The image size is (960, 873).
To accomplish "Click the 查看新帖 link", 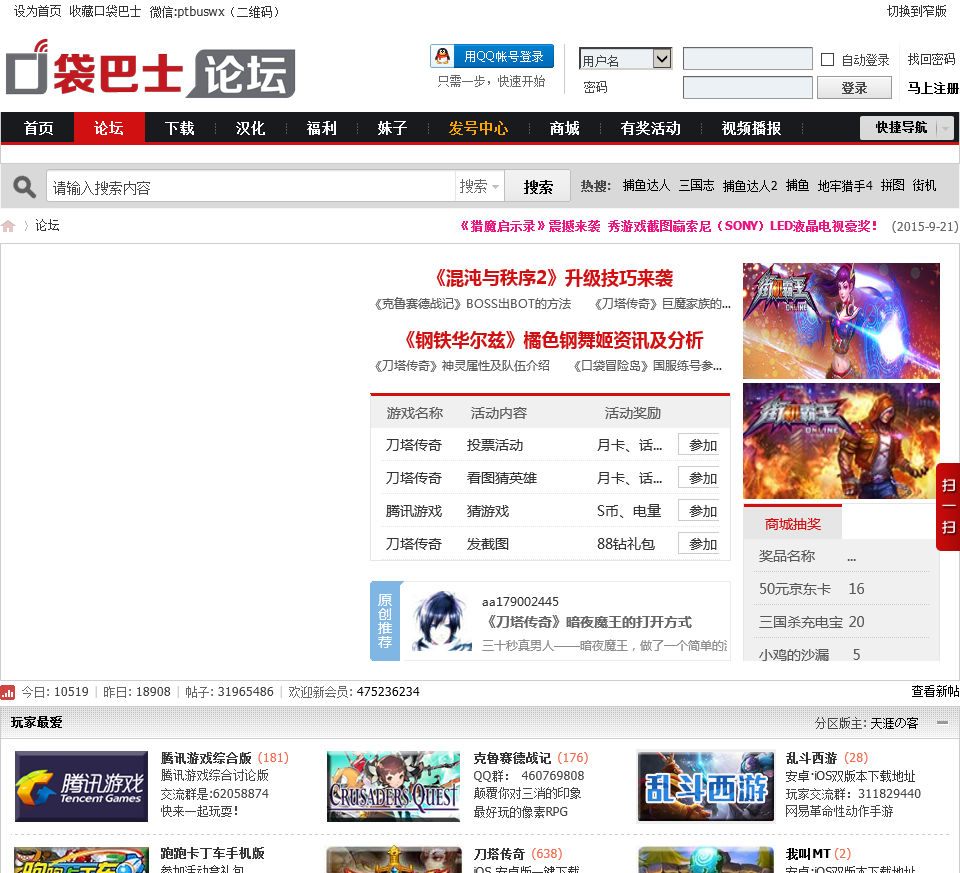I will pyautogui.click(x=935, y=691).
